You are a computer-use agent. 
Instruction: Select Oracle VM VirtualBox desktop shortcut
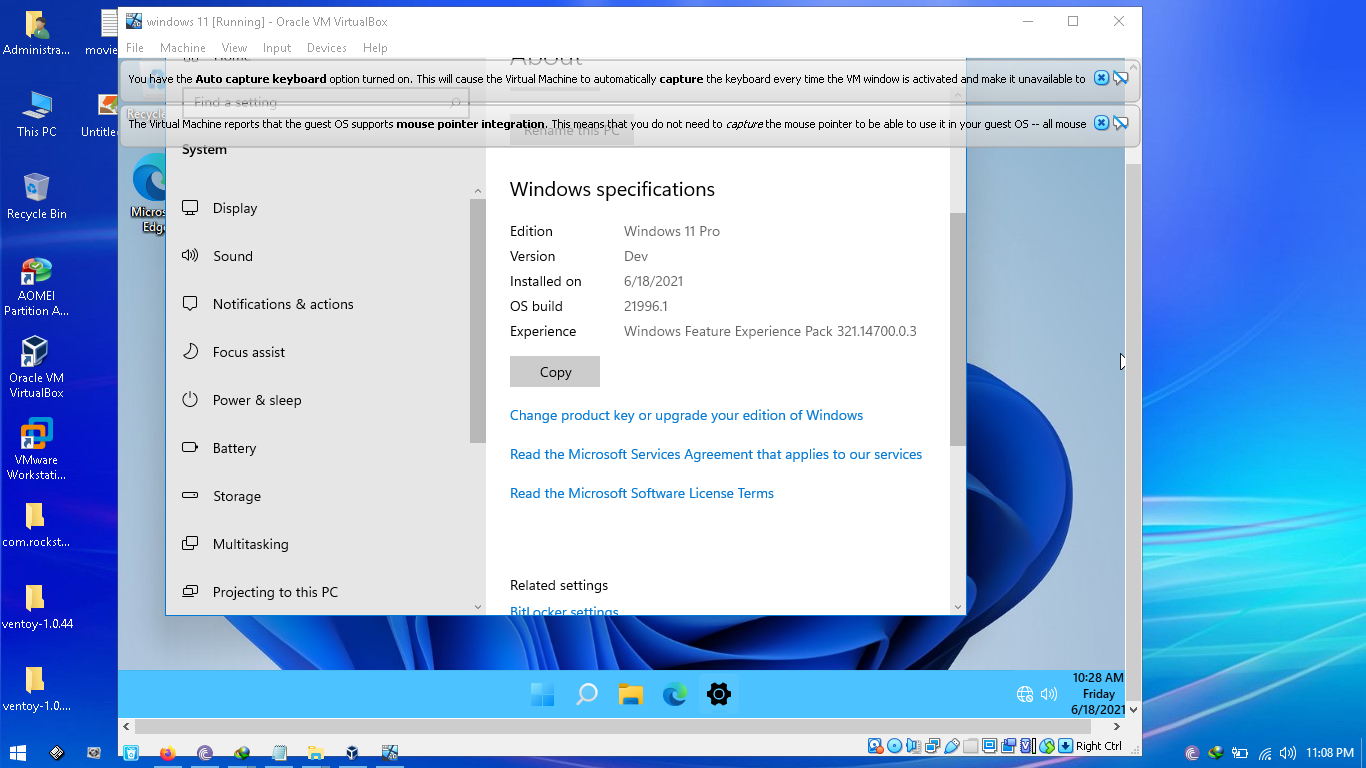click(x=36, y=367)
